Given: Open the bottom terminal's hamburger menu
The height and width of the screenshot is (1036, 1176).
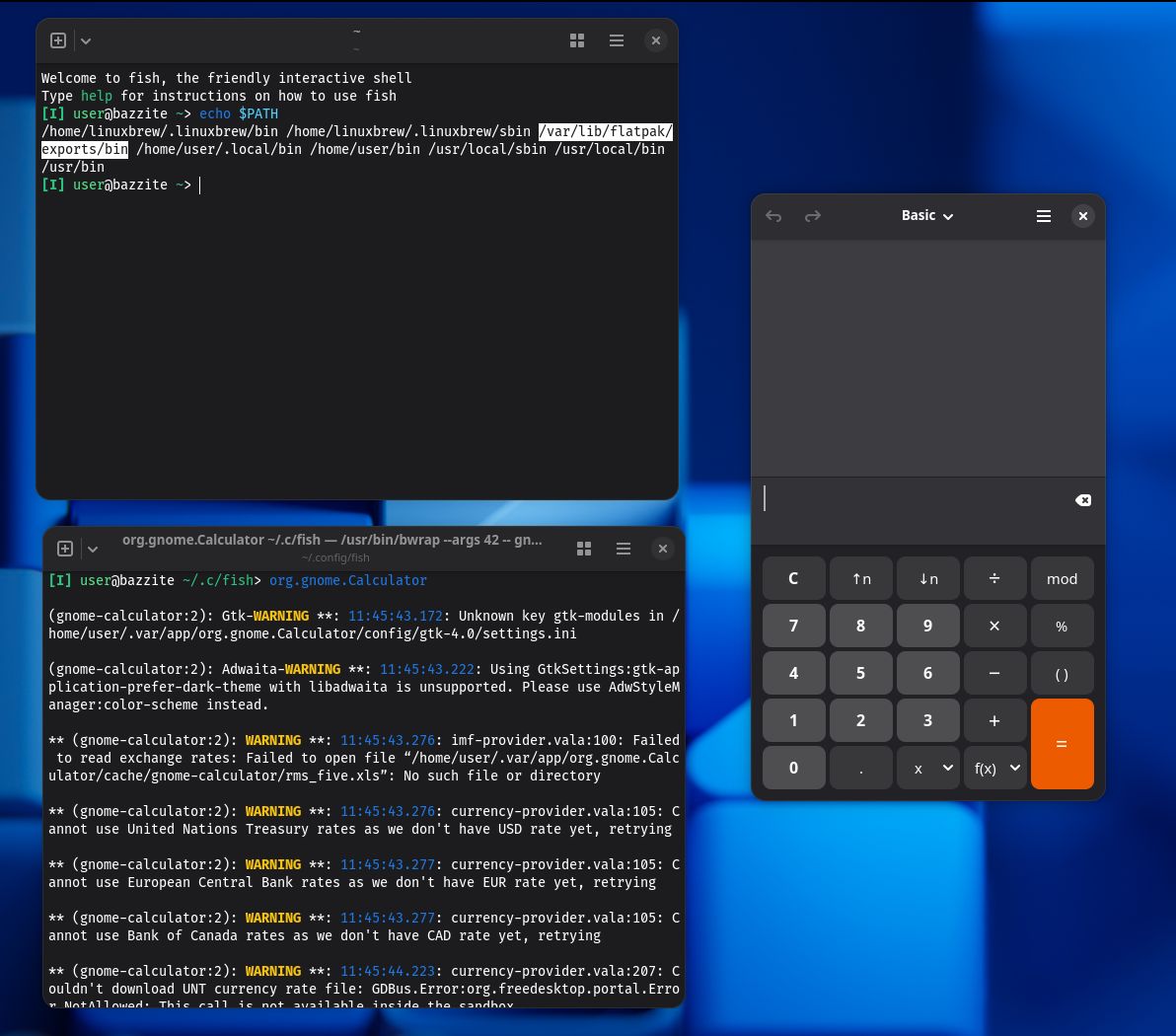Looking at the screenshot, I should click(623, 549).
